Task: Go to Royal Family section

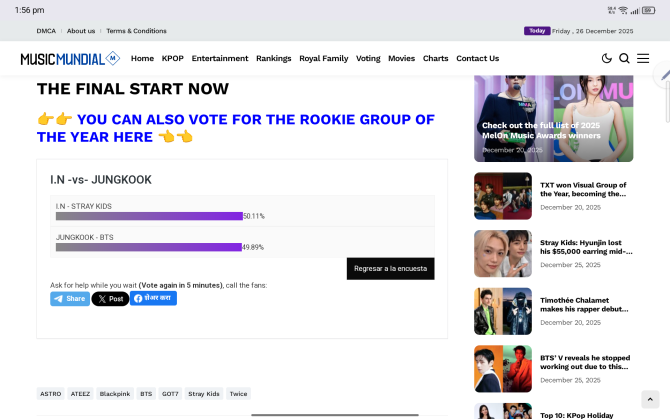Action: (323, 58)
